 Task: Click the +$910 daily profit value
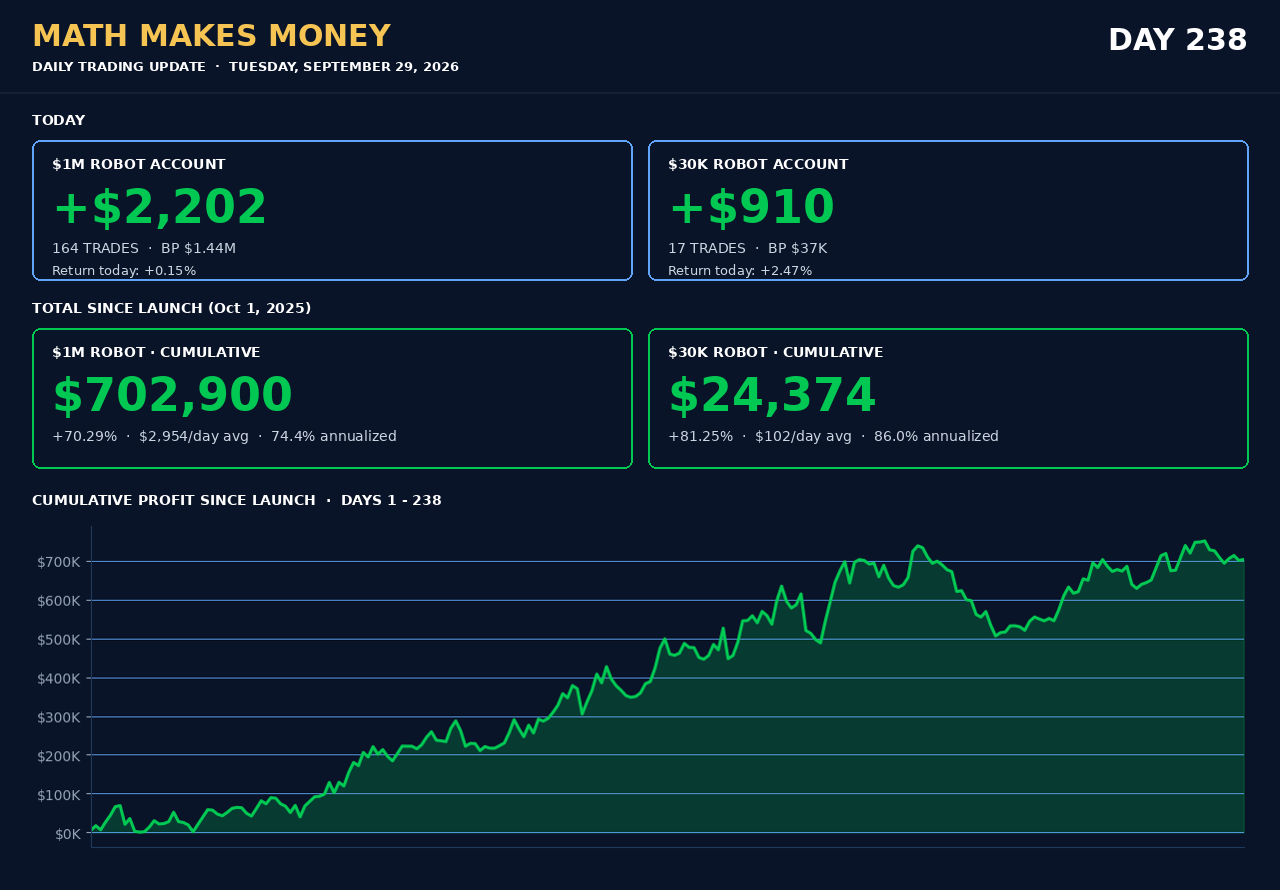coord(751,208)
